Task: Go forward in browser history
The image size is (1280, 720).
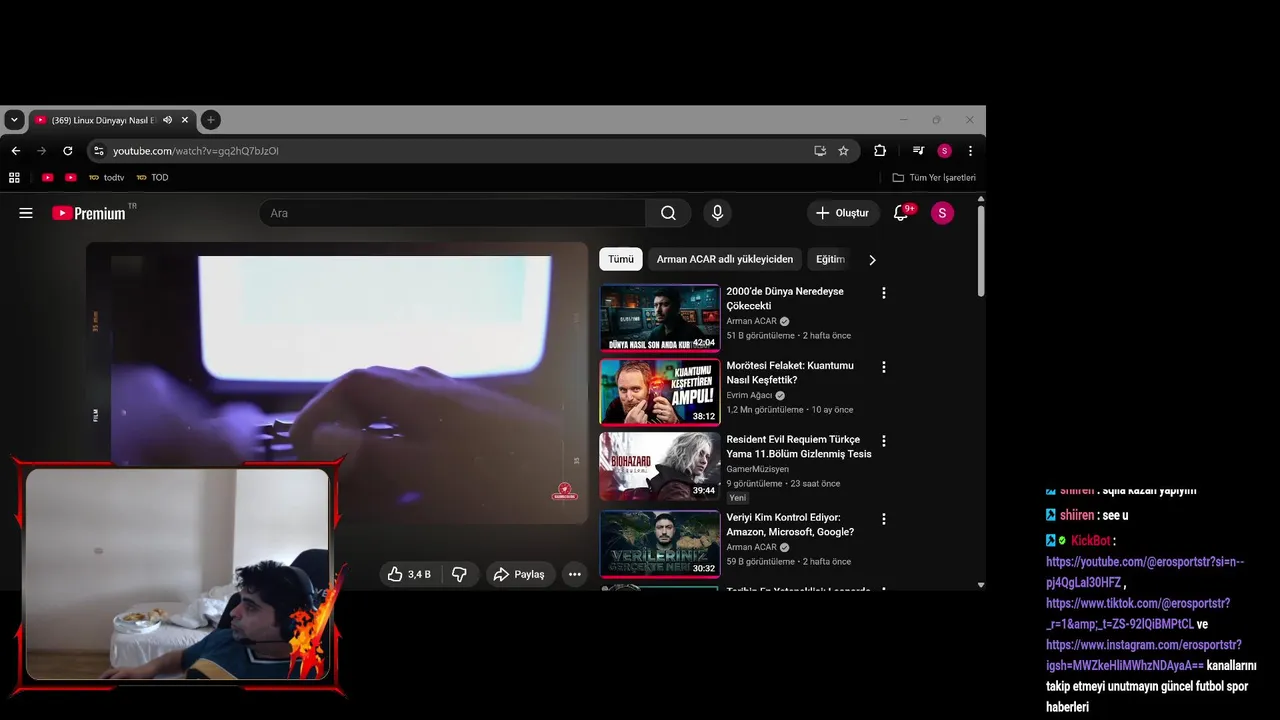Action: 42,151
